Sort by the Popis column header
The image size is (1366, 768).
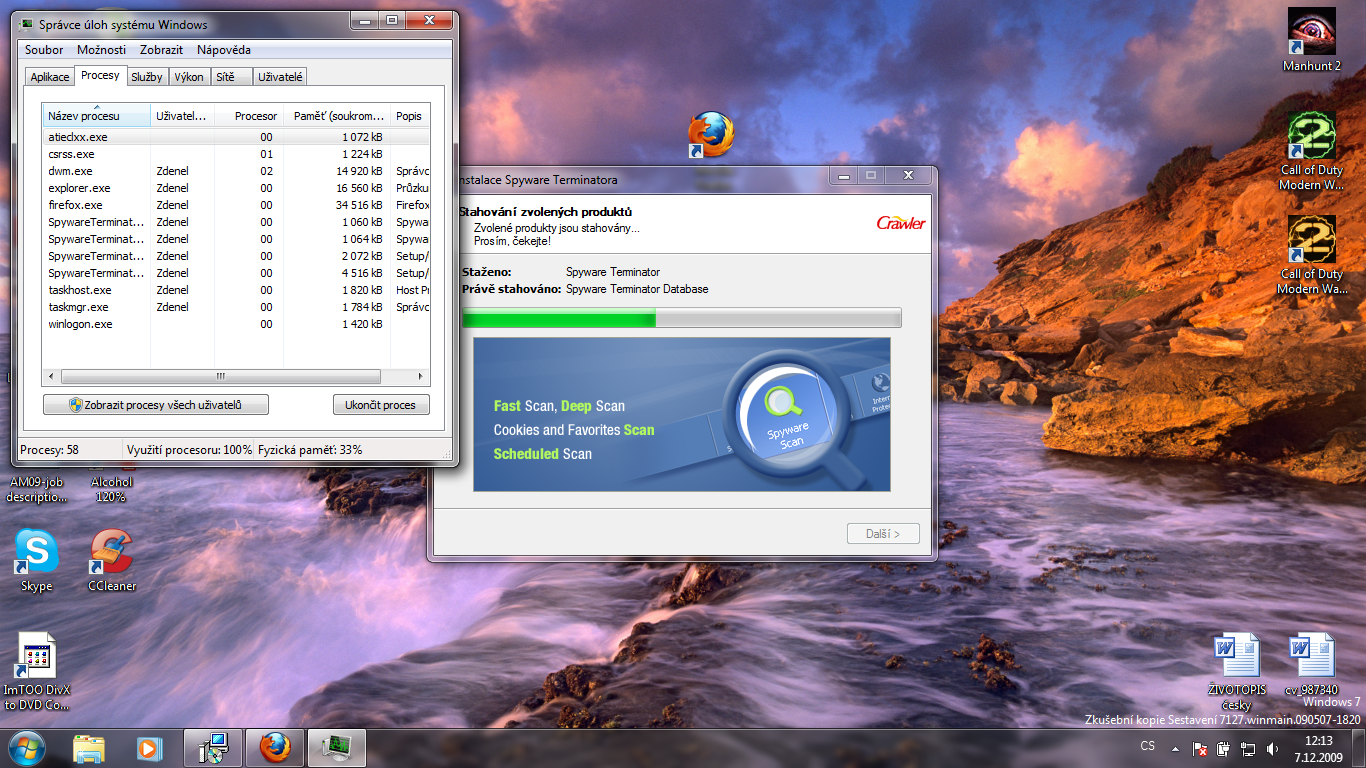410,116
